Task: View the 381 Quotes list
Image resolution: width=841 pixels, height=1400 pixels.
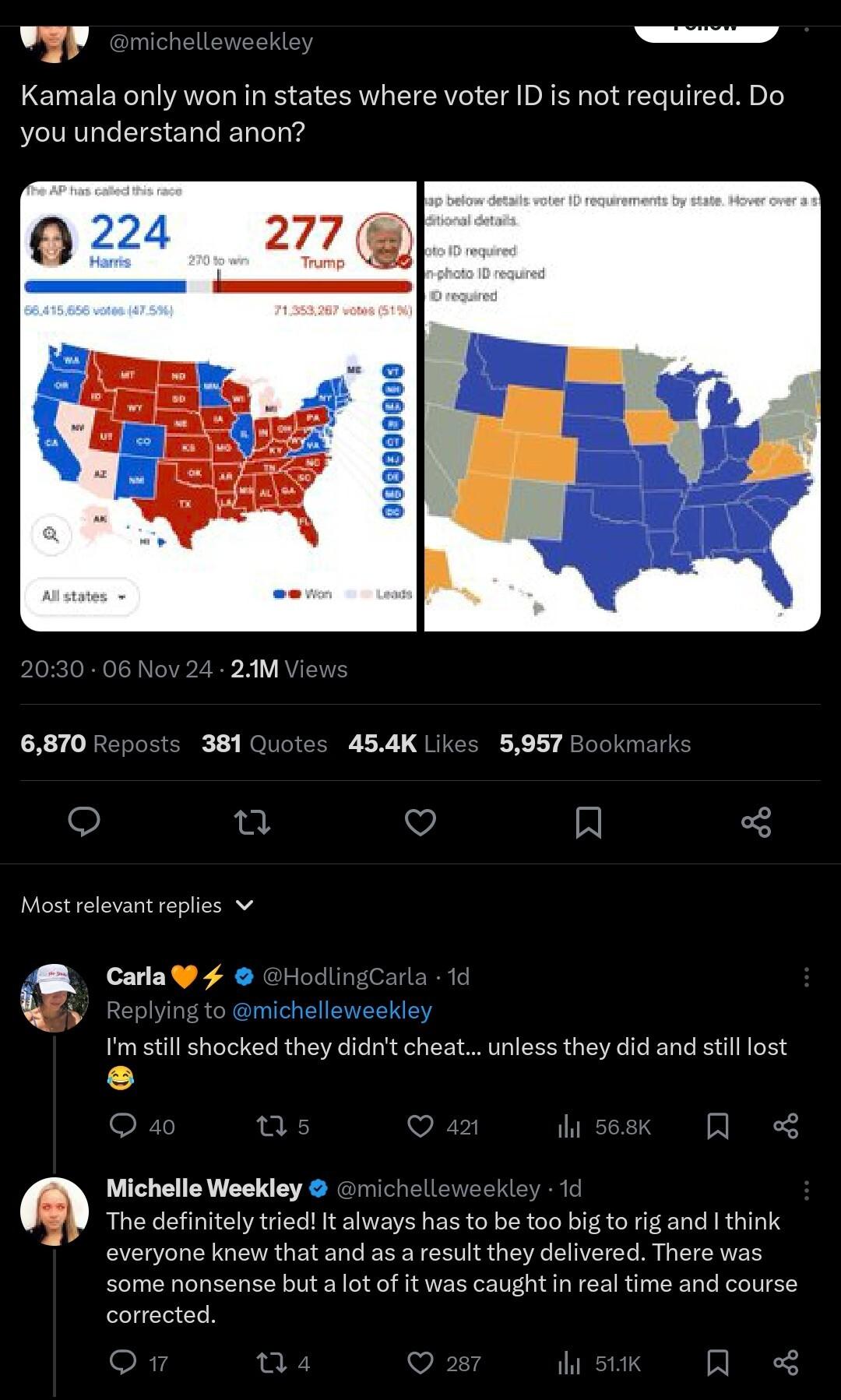Action: [x=264, y=744]
